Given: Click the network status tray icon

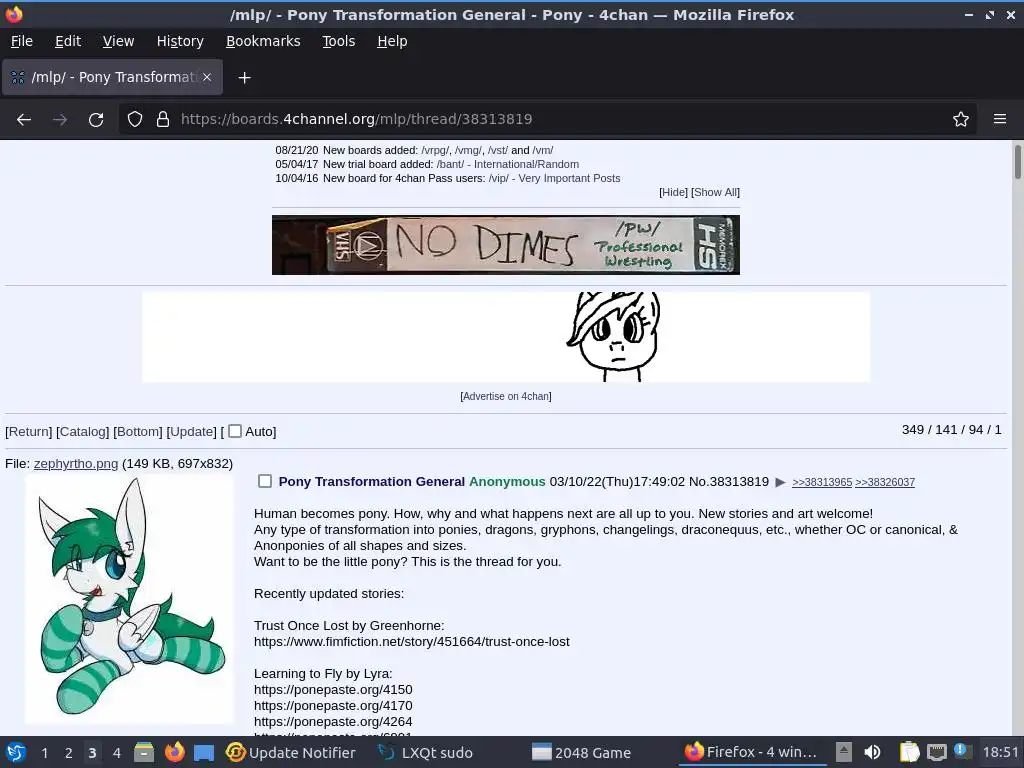Looking at the screenshot, I should pyautogui.click(x=936, y=752).
